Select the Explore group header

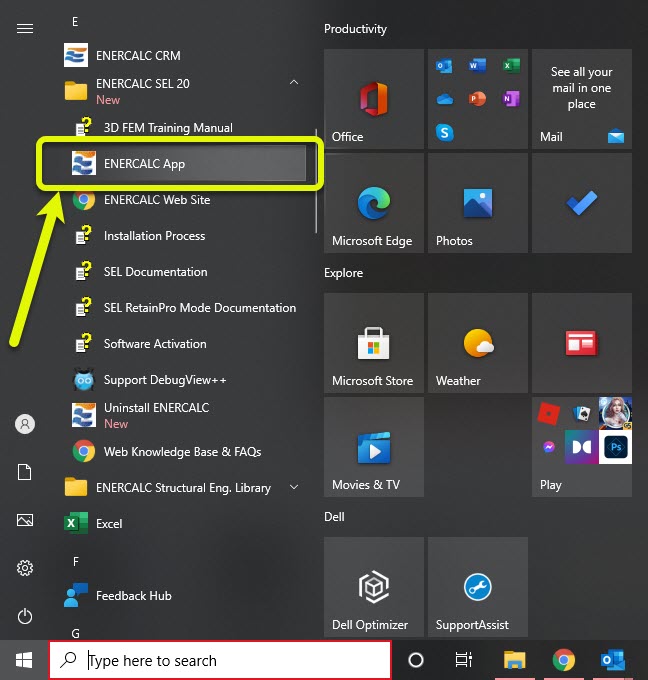coord(344,273)
